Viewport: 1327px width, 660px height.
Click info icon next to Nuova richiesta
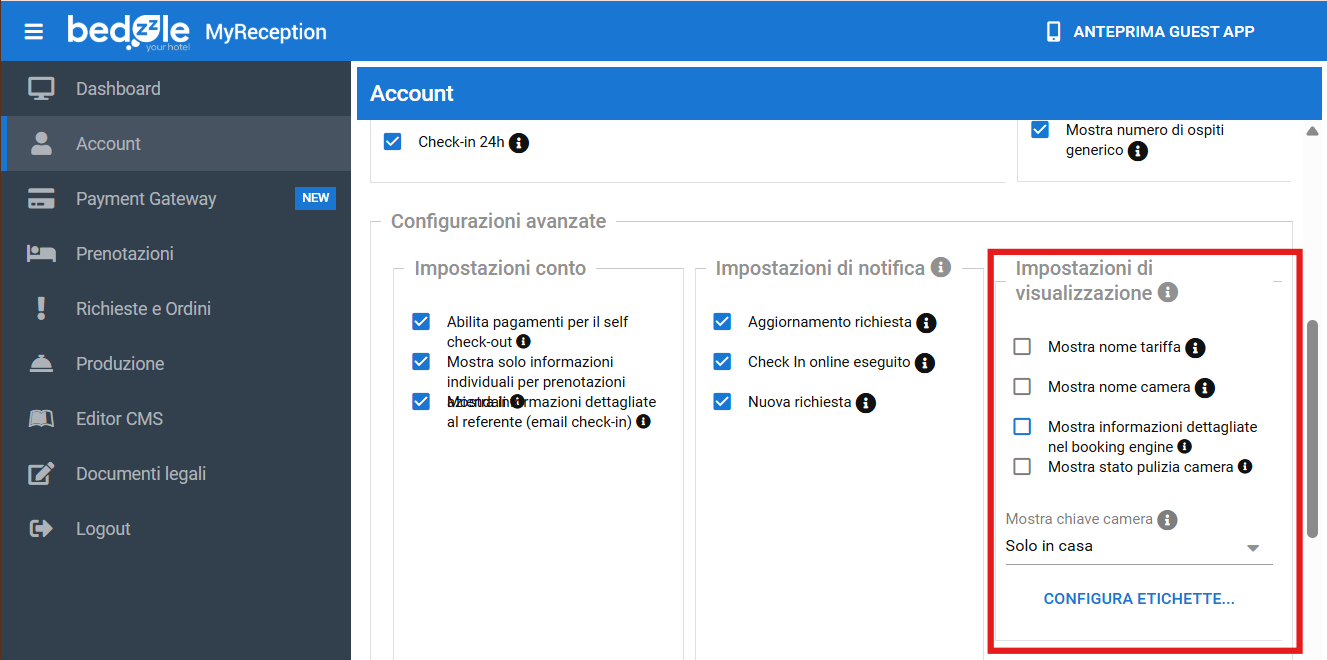click(866, 403)
